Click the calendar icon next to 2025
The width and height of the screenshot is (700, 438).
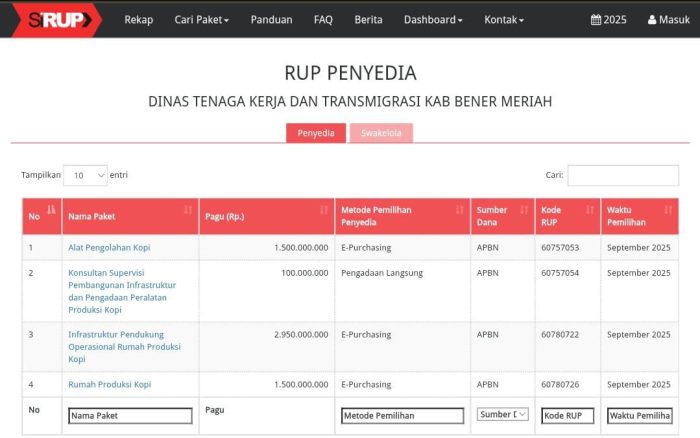[x=596, y=20]
